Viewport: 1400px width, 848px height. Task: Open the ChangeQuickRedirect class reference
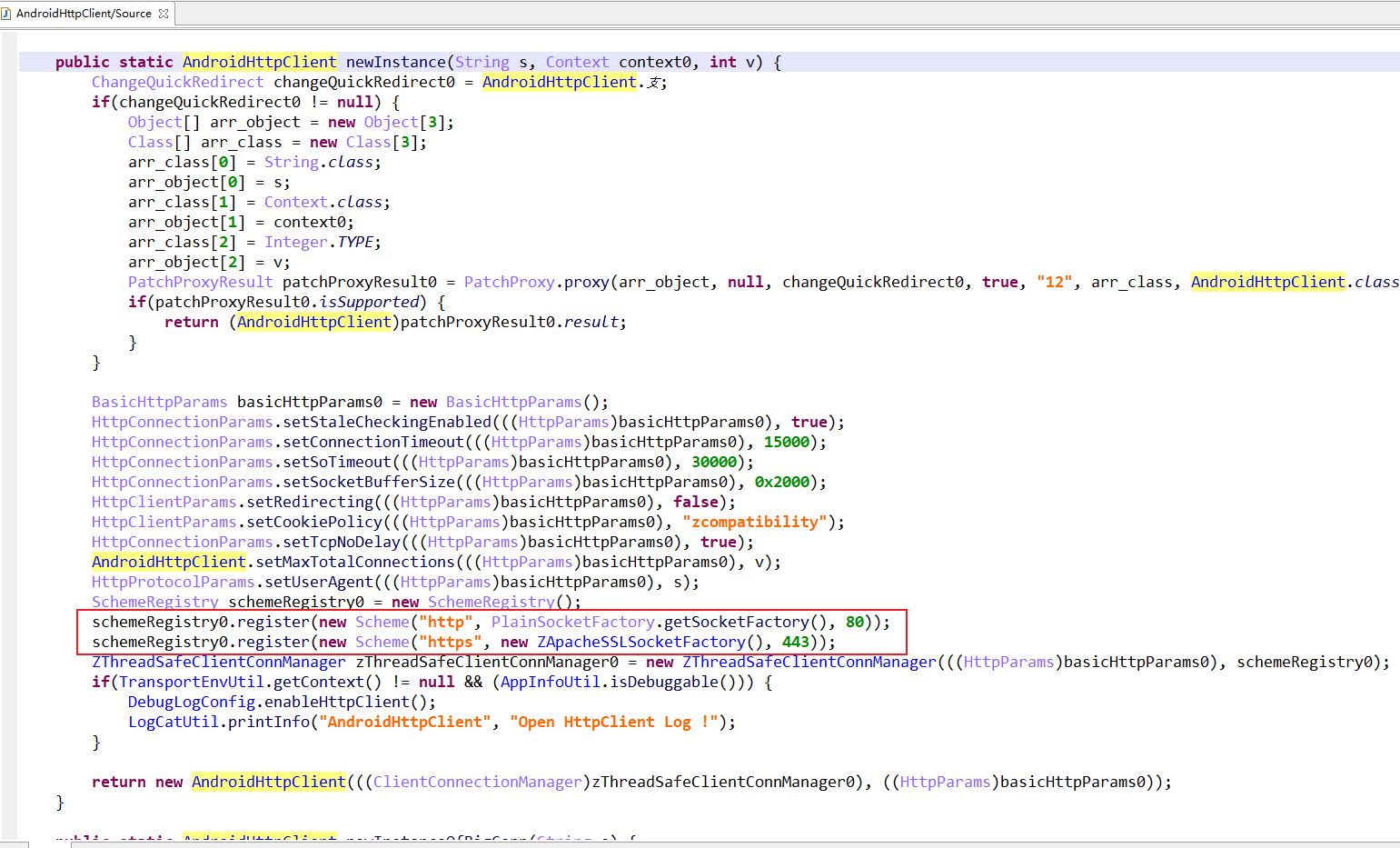[x=177, y=82]
